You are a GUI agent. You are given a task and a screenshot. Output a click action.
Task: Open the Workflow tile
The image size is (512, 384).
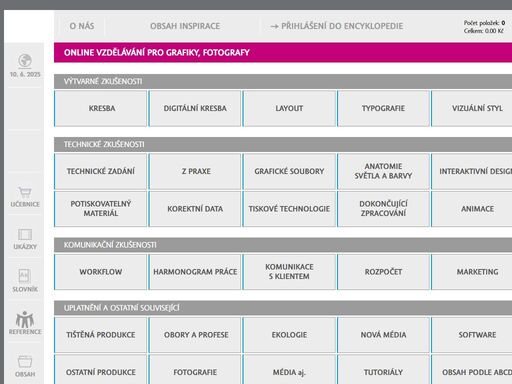pos(101,272)
